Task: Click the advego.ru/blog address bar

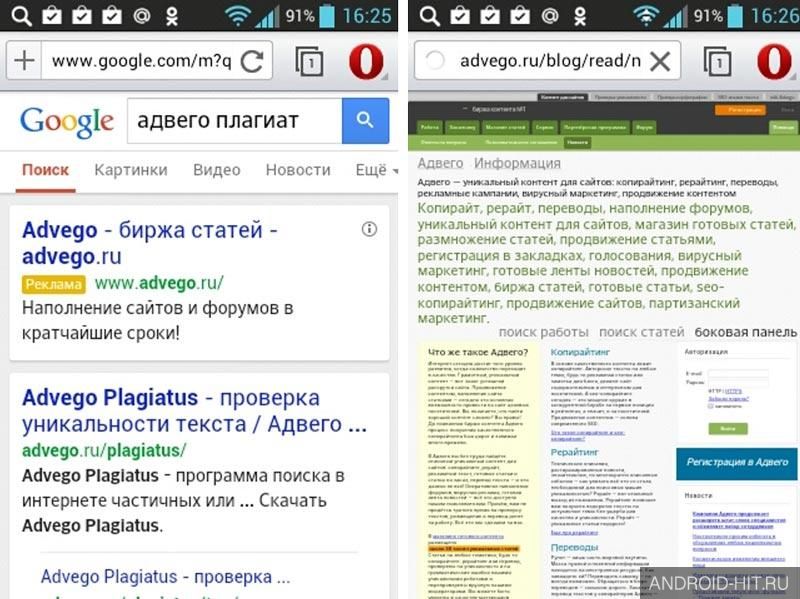Action: (x=550, y=61)
